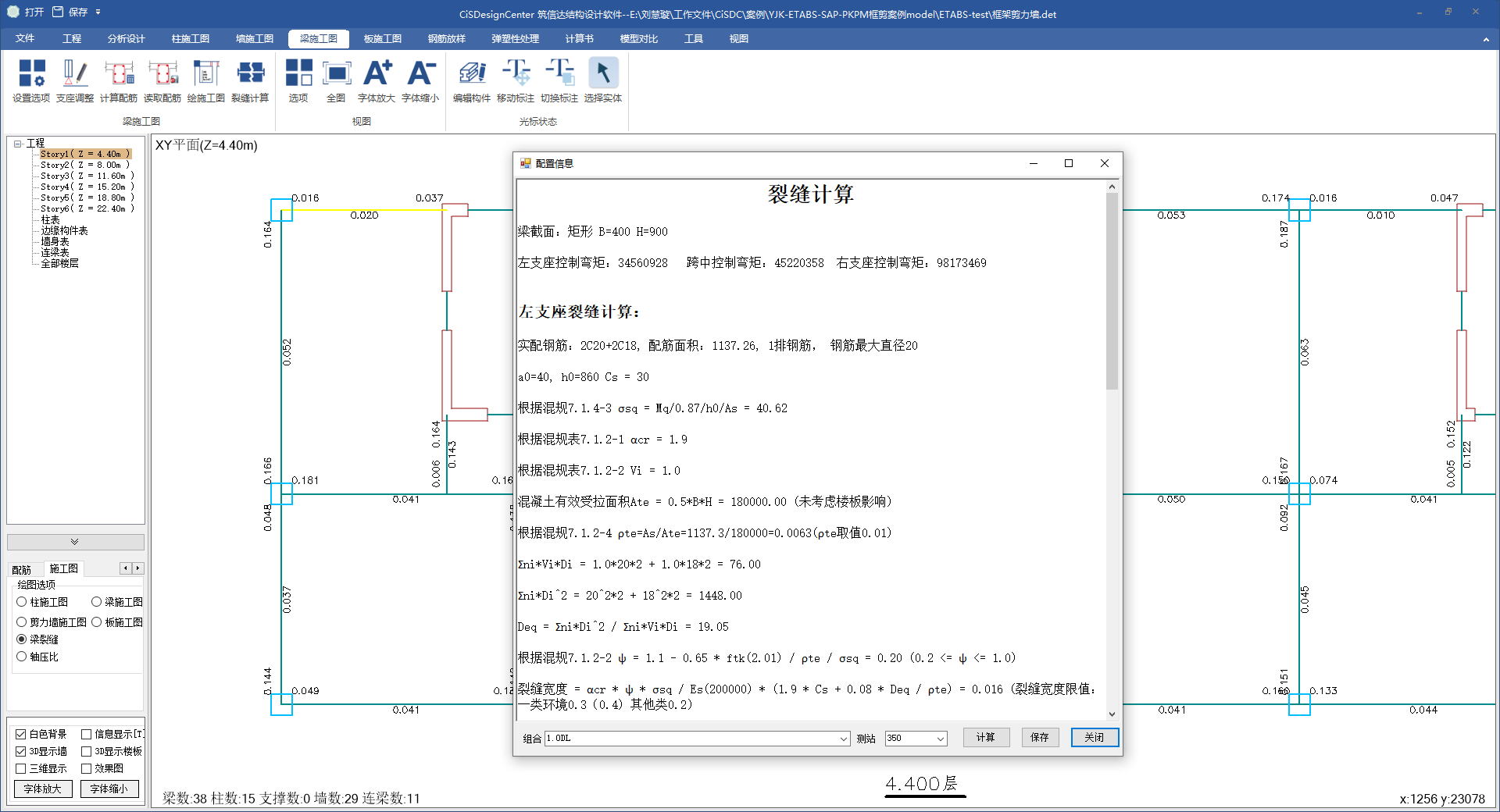Click the crack report vertical scrollbar thumb

[1112, 290]
